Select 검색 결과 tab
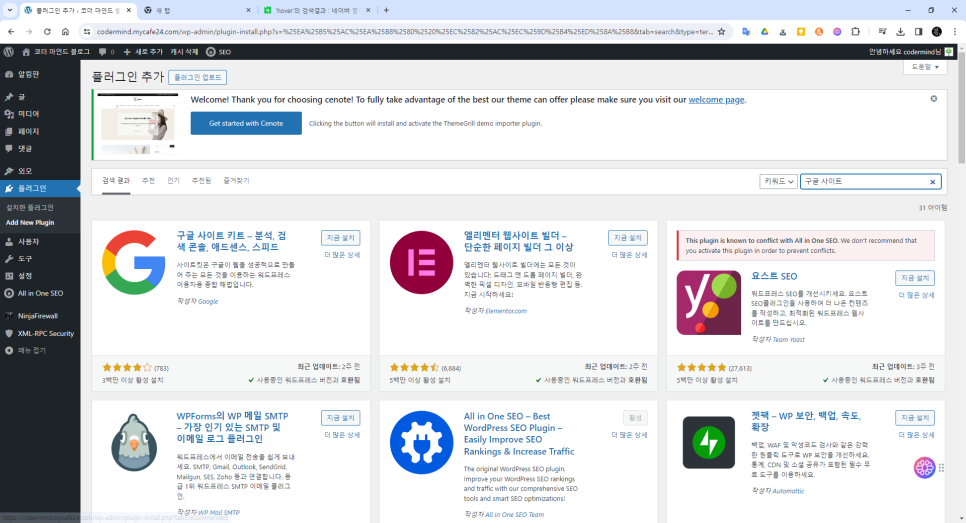 point(116,180)
